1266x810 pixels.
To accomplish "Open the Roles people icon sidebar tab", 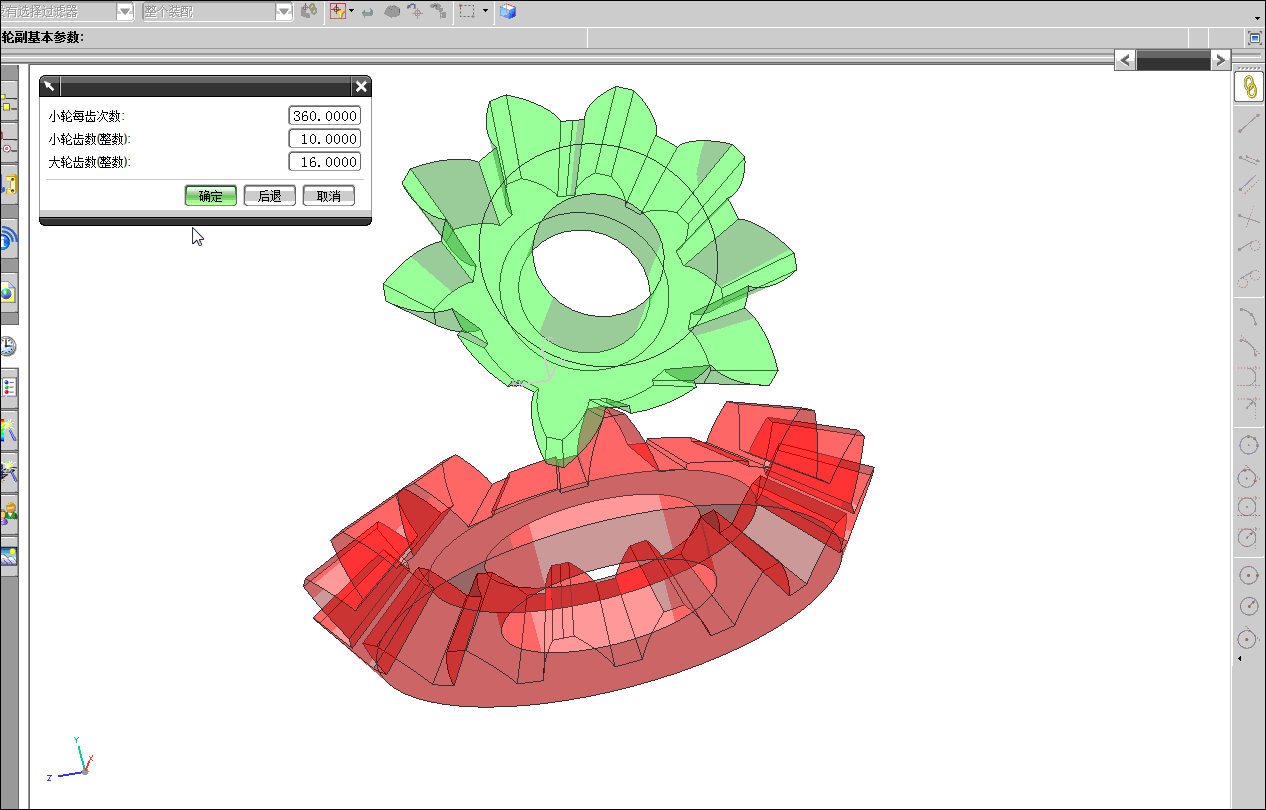I will click(8, 515).
